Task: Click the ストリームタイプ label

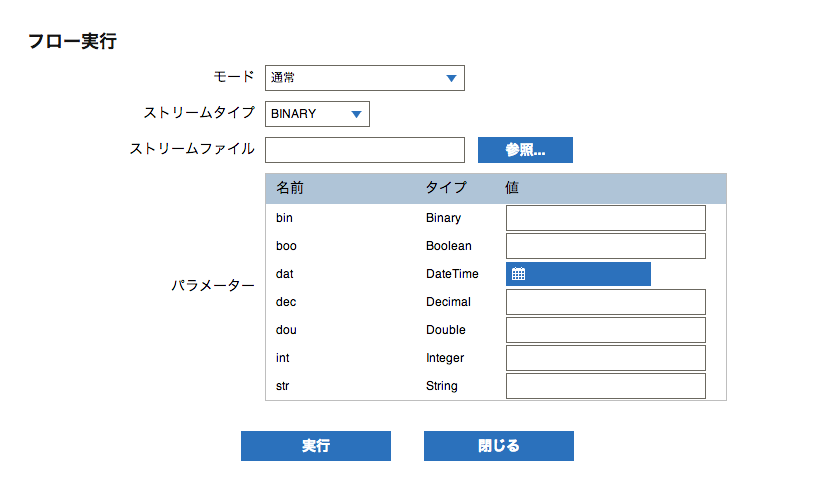Action: 199,113
